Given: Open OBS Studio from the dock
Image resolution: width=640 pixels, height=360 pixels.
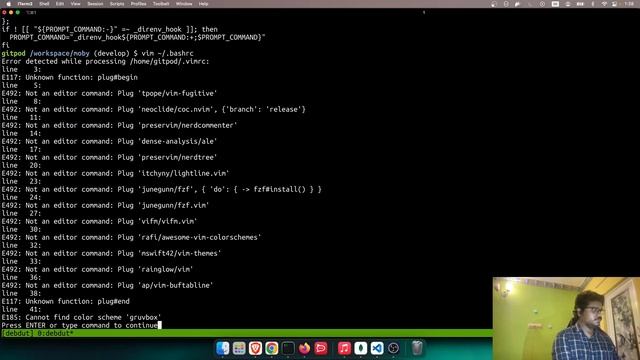Looking at the screenshot, I should pyautogui.click(x=393, y=348).
